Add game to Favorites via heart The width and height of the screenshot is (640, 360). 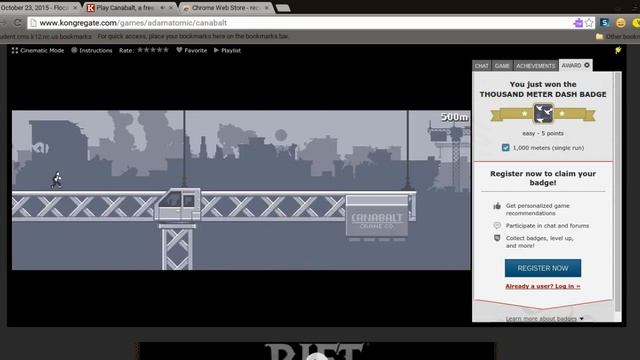179,50
